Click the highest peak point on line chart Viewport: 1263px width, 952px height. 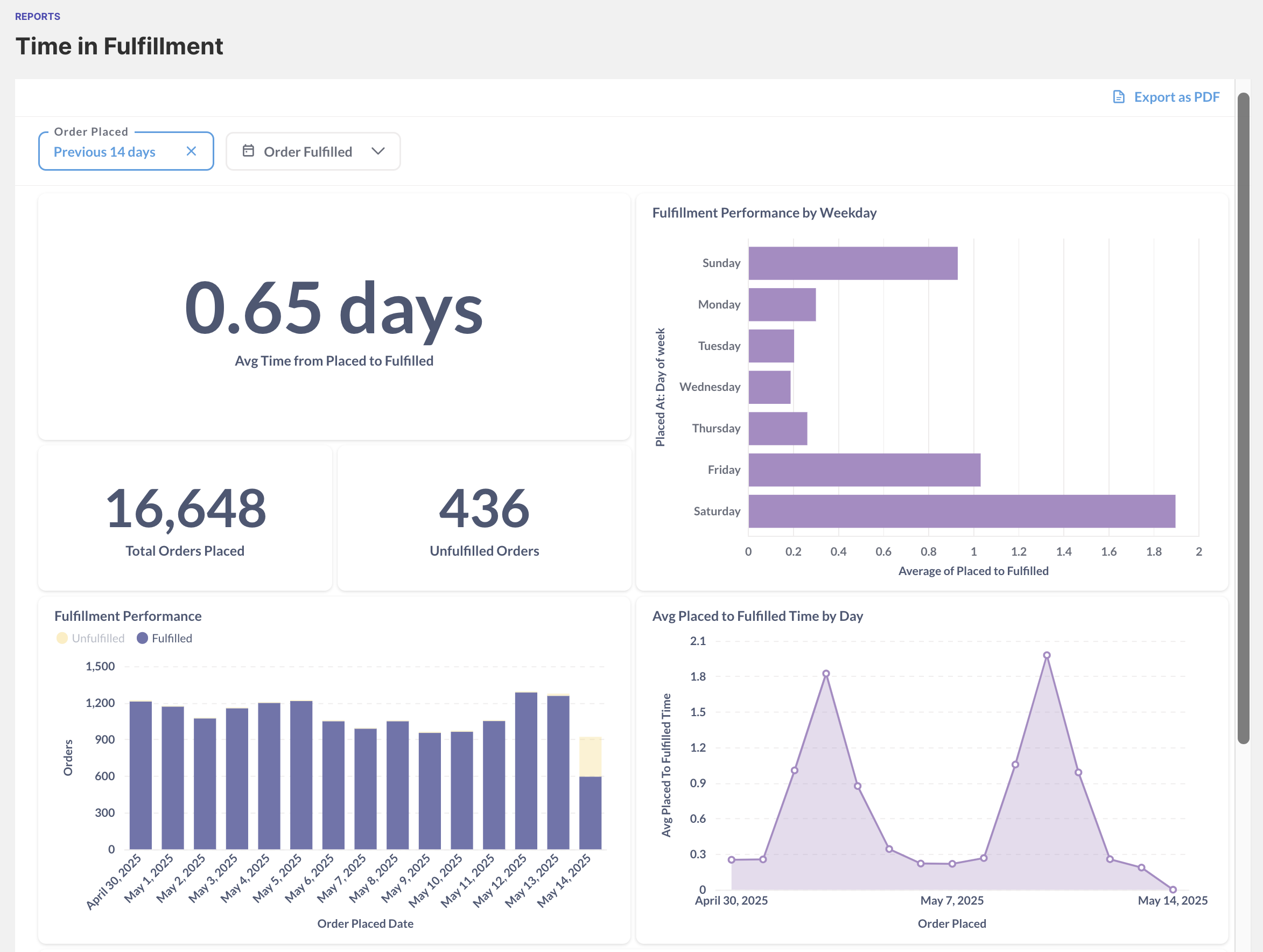pyautogui.click(x=1046, y=656)
